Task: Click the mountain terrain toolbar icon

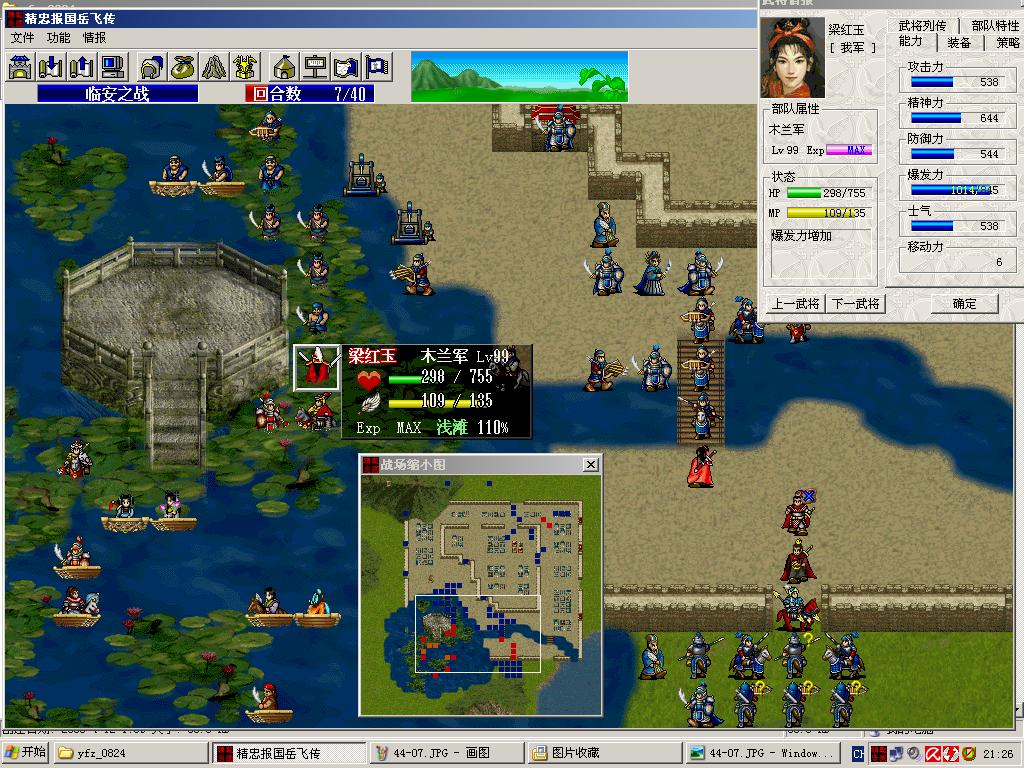Action: tap(214, 67)
